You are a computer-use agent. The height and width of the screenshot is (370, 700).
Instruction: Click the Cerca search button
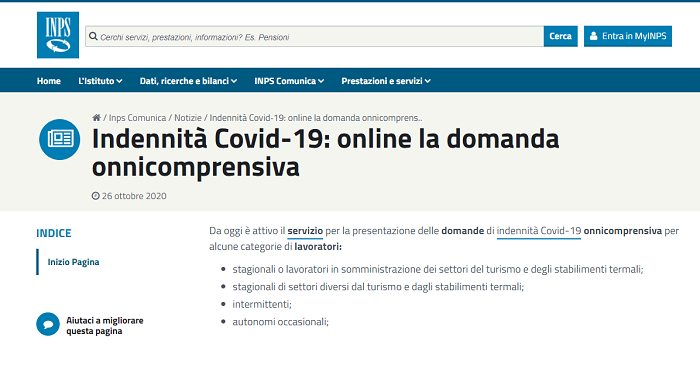(x=560, y=36)
